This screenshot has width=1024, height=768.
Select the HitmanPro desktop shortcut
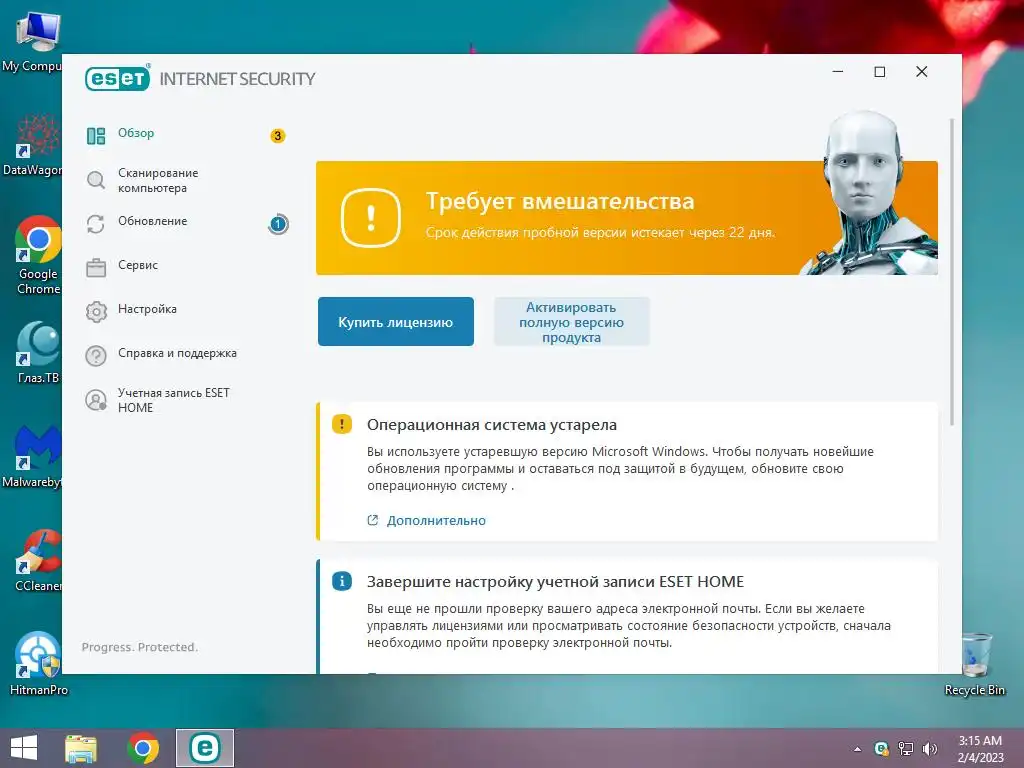point(39,664)
